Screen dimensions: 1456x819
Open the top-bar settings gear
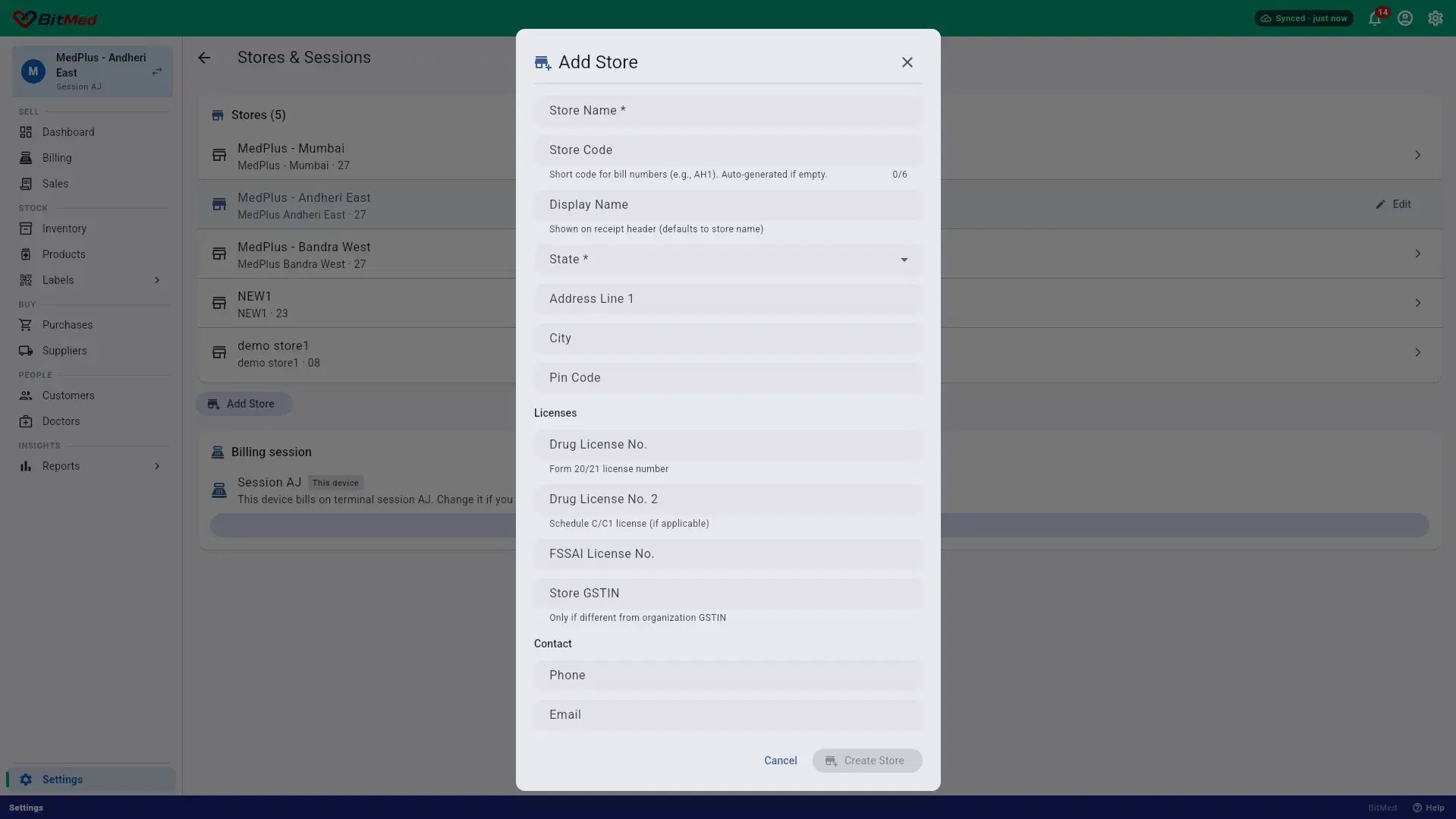pos(1436,18)
